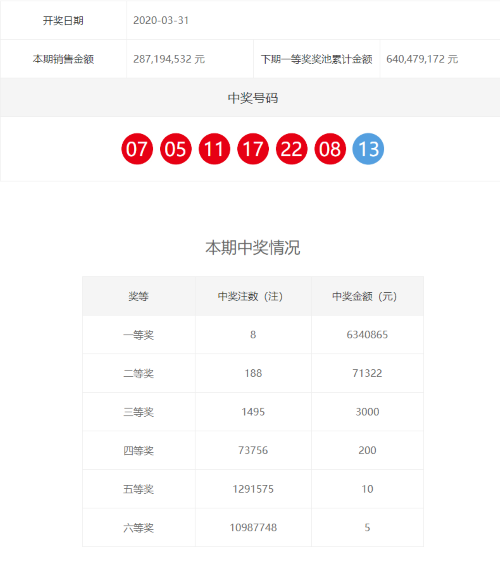Click the 本期销售金额 label
The image size is (500, 561).
[63, 59]
